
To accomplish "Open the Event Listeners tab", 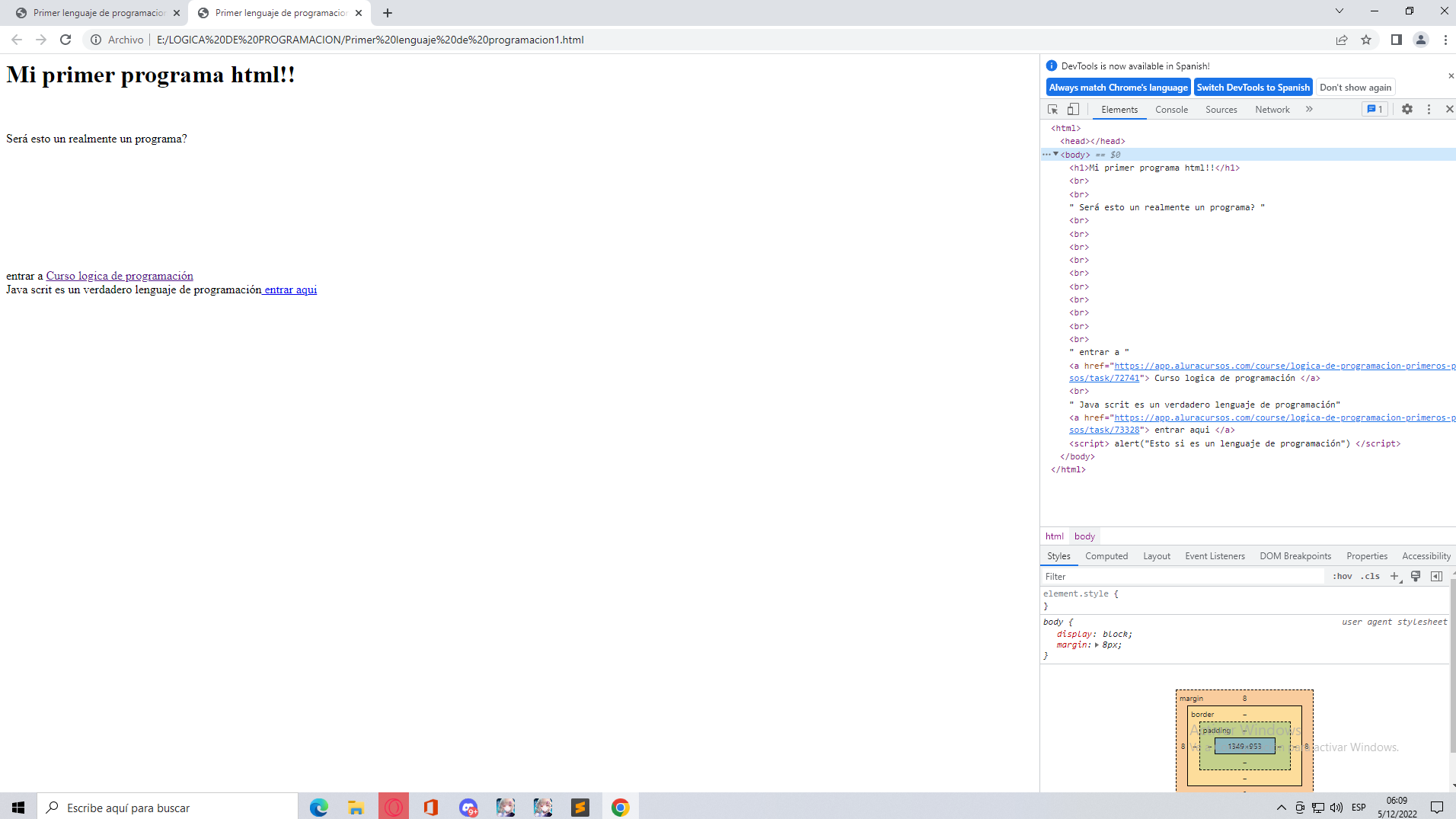I will (1215, 556).
